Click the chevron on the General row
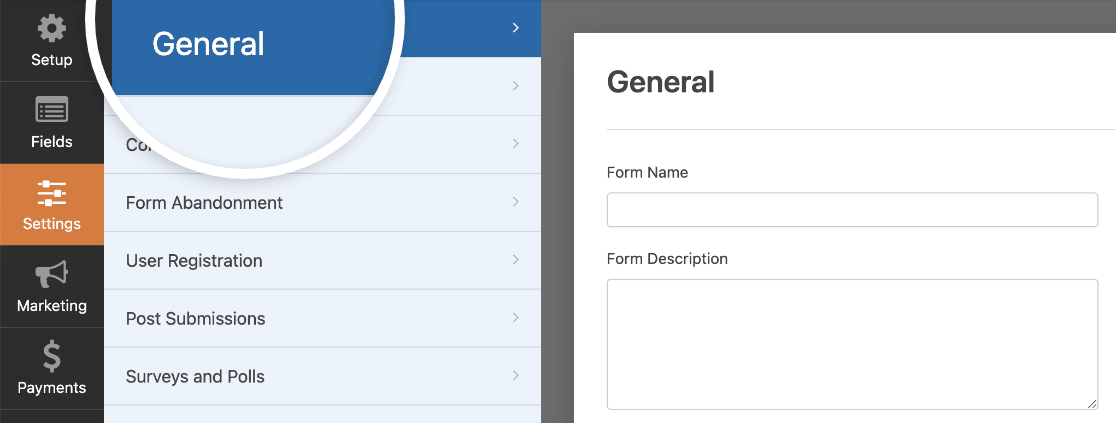This screenshot has height=423, width=1116. 516,28
